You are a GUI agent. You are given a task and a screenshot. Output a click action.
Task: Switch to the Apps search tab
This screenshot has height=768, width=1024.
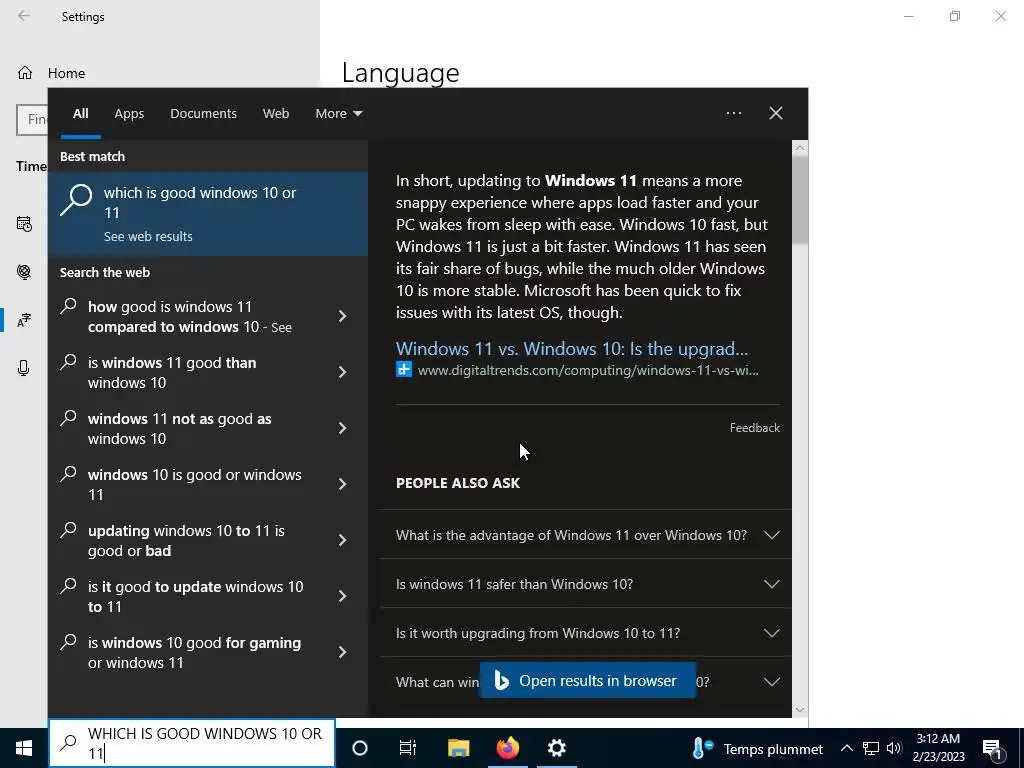coord(129,114)
